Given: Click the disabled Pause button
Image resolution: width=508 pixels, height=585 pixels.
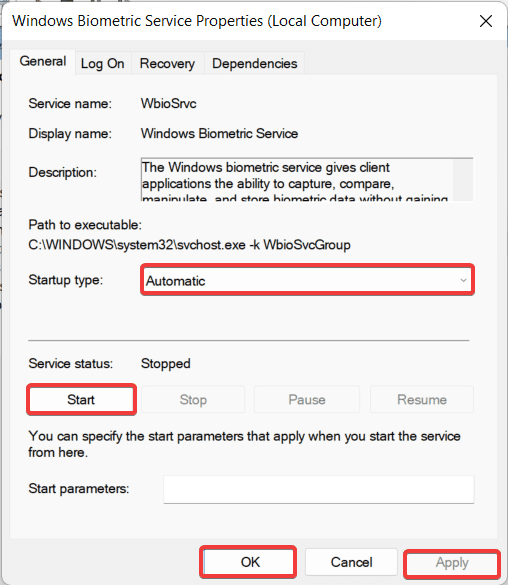Looking at the screenshot, I should point(307,400).
